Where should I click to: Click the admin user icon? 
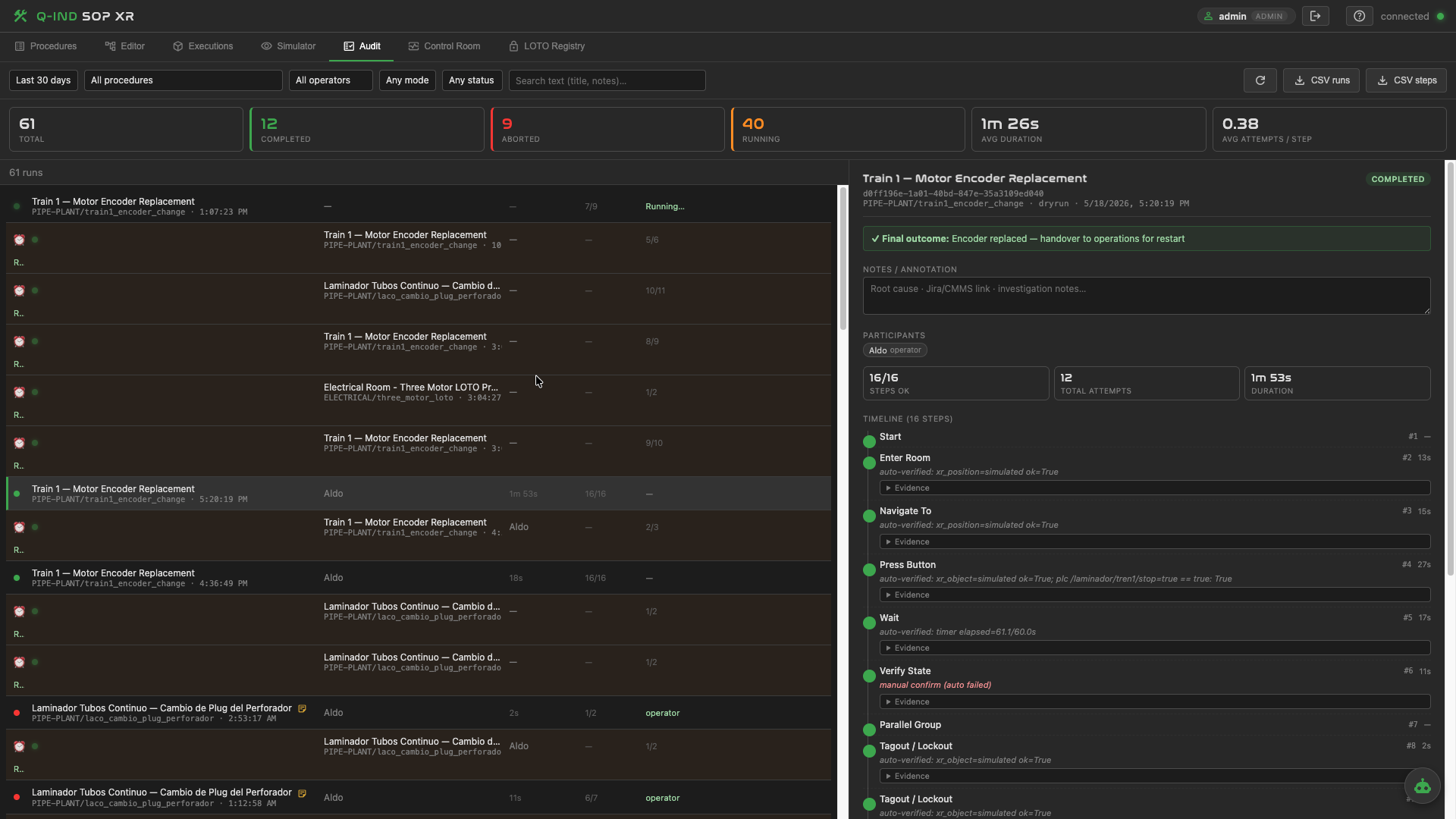coord(1209,16)
